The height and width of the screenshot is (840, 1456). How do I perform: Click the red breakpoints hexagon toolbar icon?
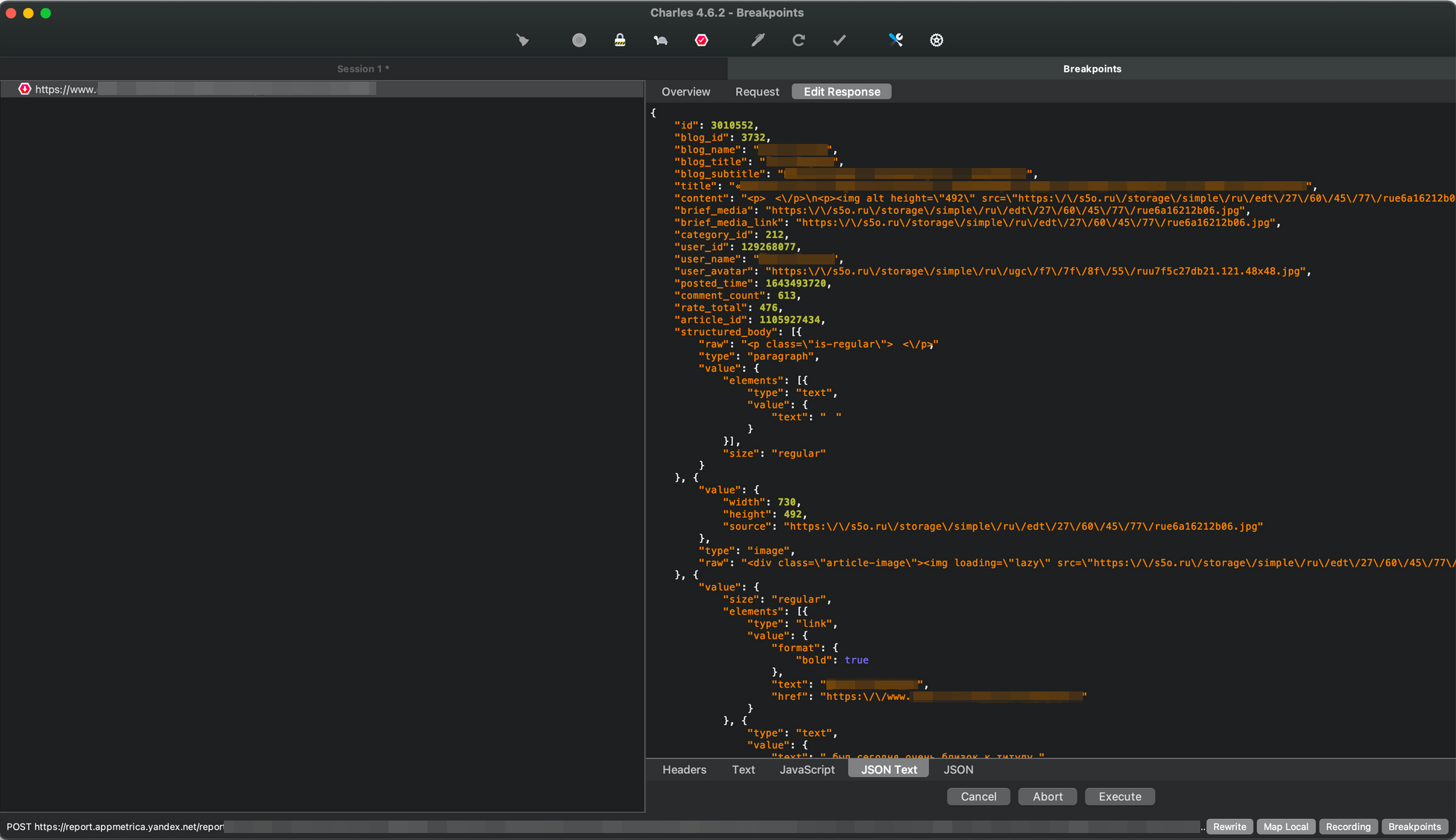tap(701, 40)
